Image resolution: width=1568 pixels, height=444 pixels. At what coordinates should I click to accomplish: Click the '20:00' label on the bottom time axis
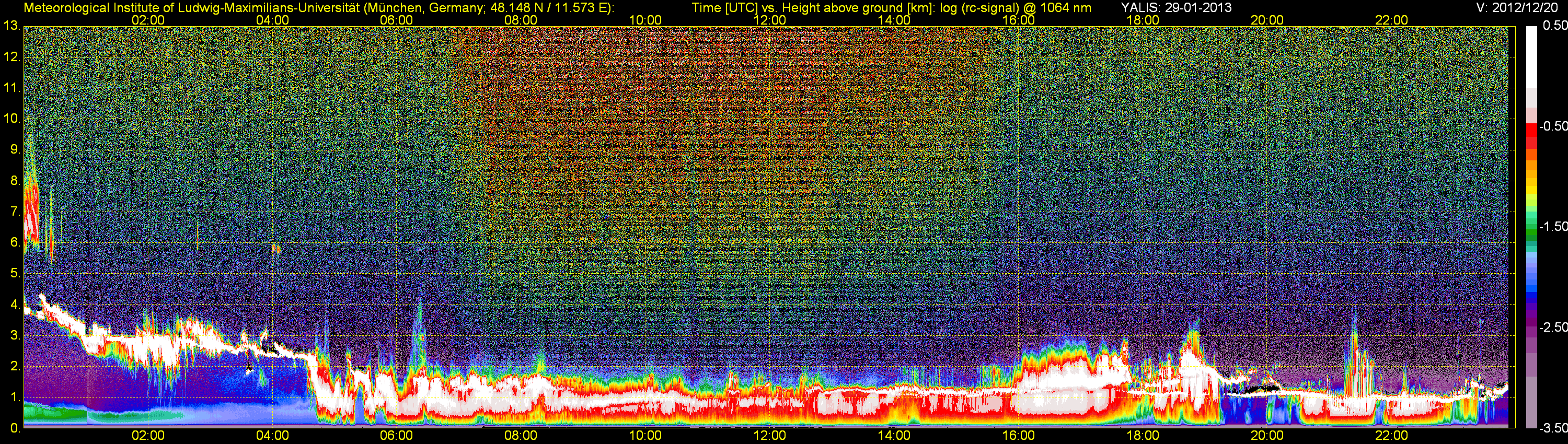tap(1267, 436)
